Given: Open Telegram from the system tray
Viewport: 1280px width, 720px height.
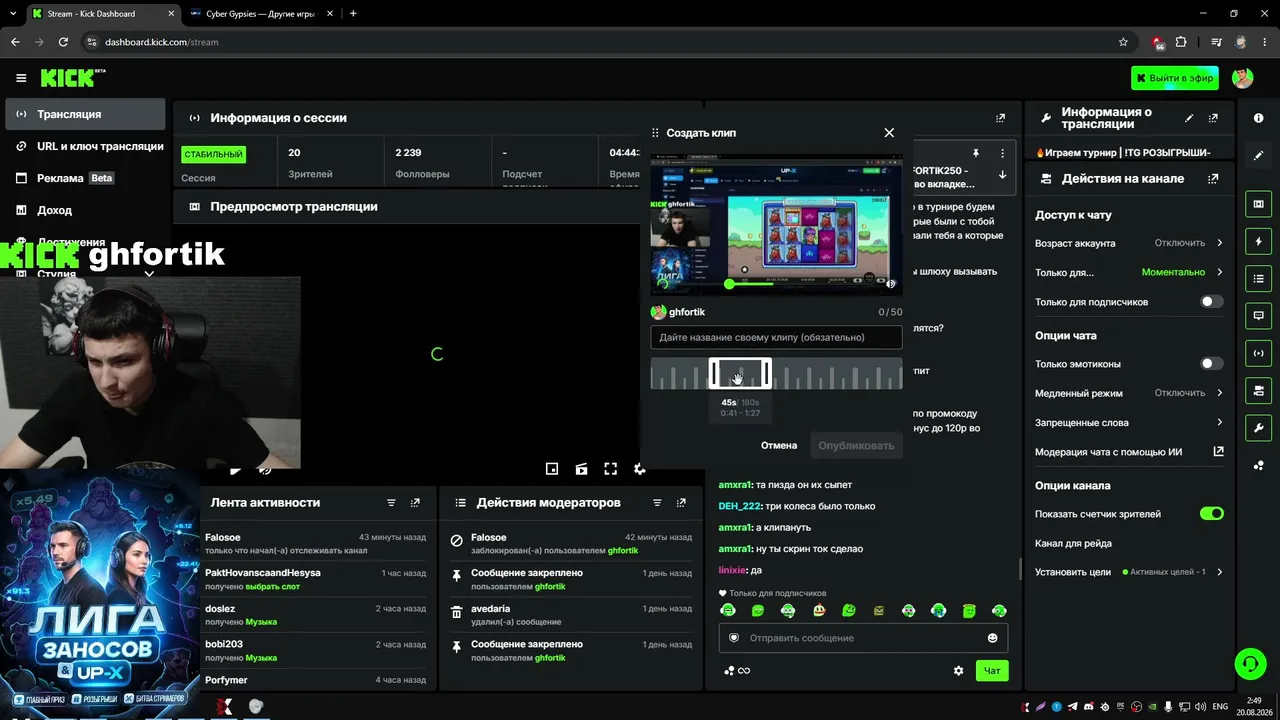Looking at the screenshot, I should (x=1073, y=707).
